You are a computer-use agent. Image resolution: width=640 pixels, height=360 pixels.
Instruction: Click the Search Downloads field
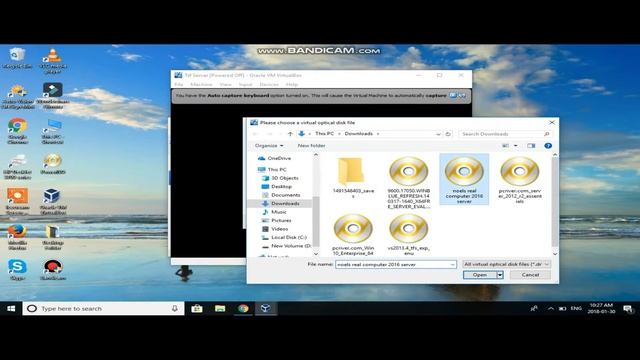(504, 134)
